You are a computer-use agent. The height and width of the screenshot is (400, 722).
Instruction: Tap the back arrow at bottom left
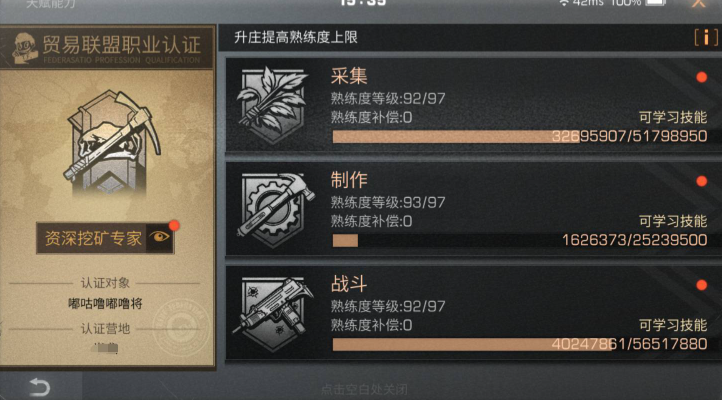click(40, 387)
